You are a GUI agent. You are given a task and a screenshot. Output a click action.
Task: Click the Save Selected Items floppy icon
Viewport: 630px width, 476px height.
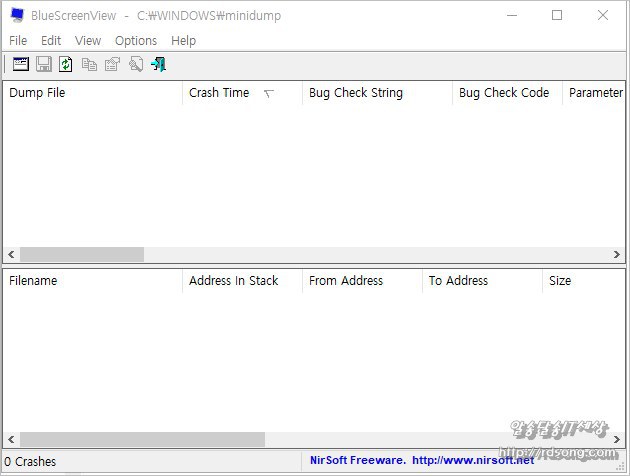click(43, 64)
